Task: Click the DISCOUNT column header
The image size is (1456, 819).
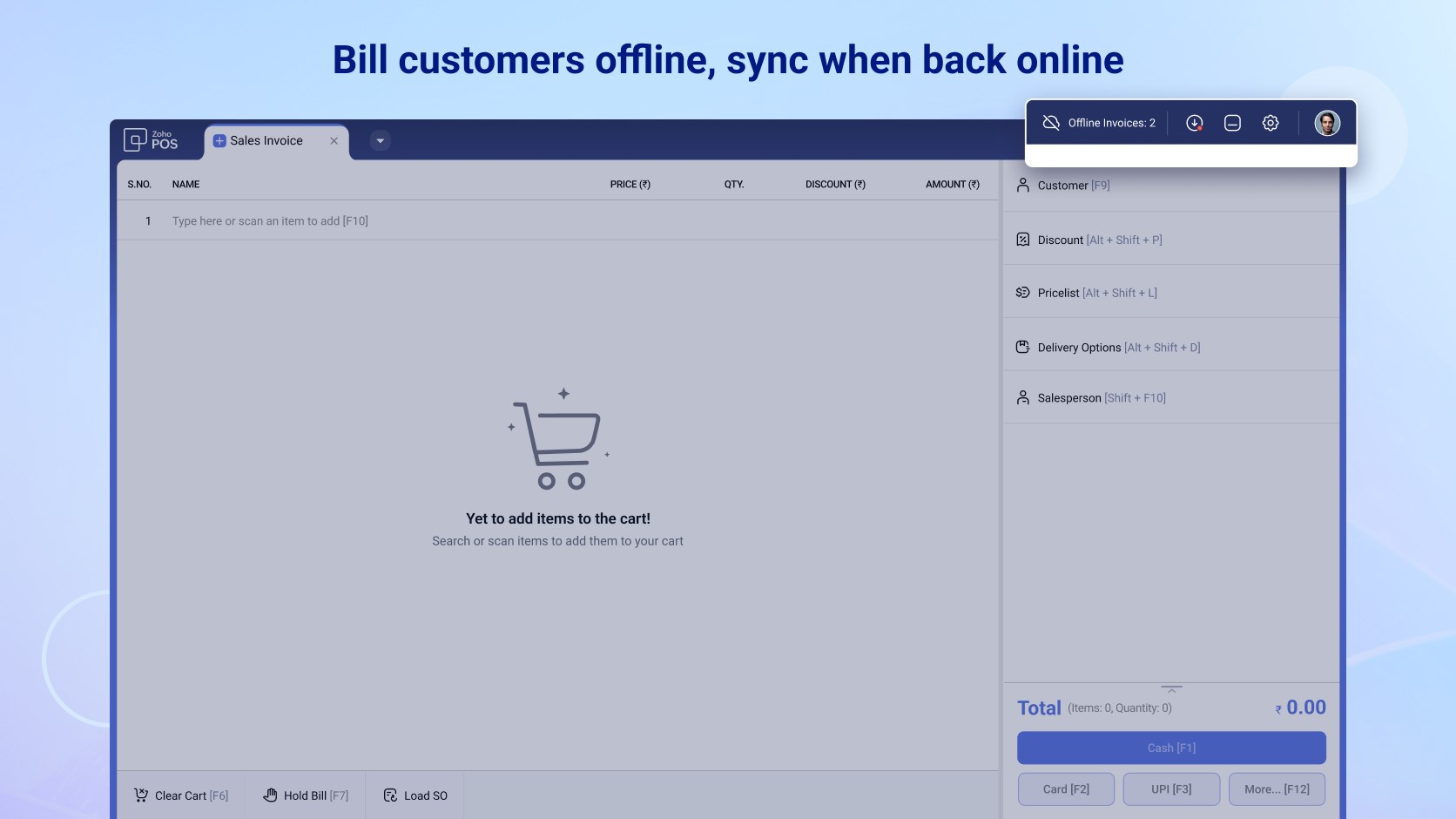Action: 835,185
